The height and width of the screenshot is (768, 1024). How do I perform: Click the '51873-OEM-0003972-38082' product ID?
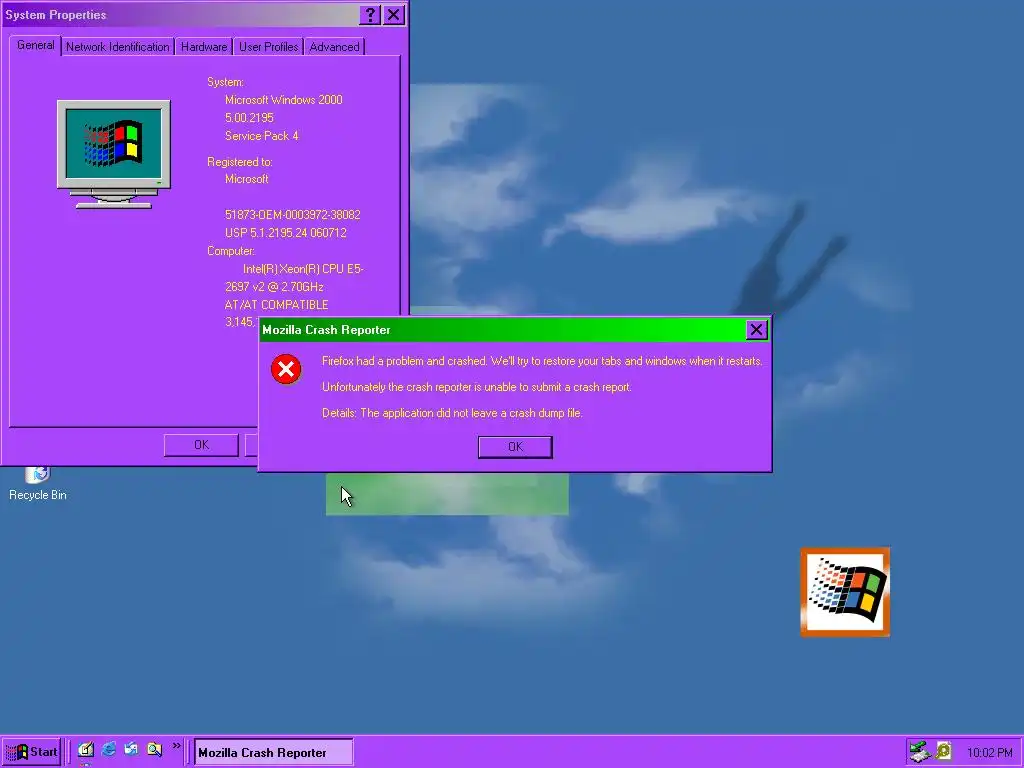point(293,215)
